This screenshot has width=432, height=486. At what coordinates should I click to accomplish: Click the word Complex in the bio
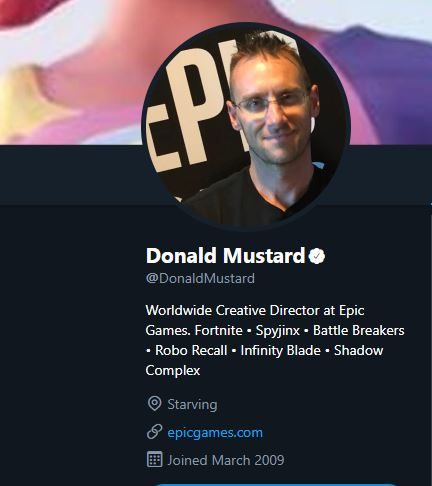(173, 371)
